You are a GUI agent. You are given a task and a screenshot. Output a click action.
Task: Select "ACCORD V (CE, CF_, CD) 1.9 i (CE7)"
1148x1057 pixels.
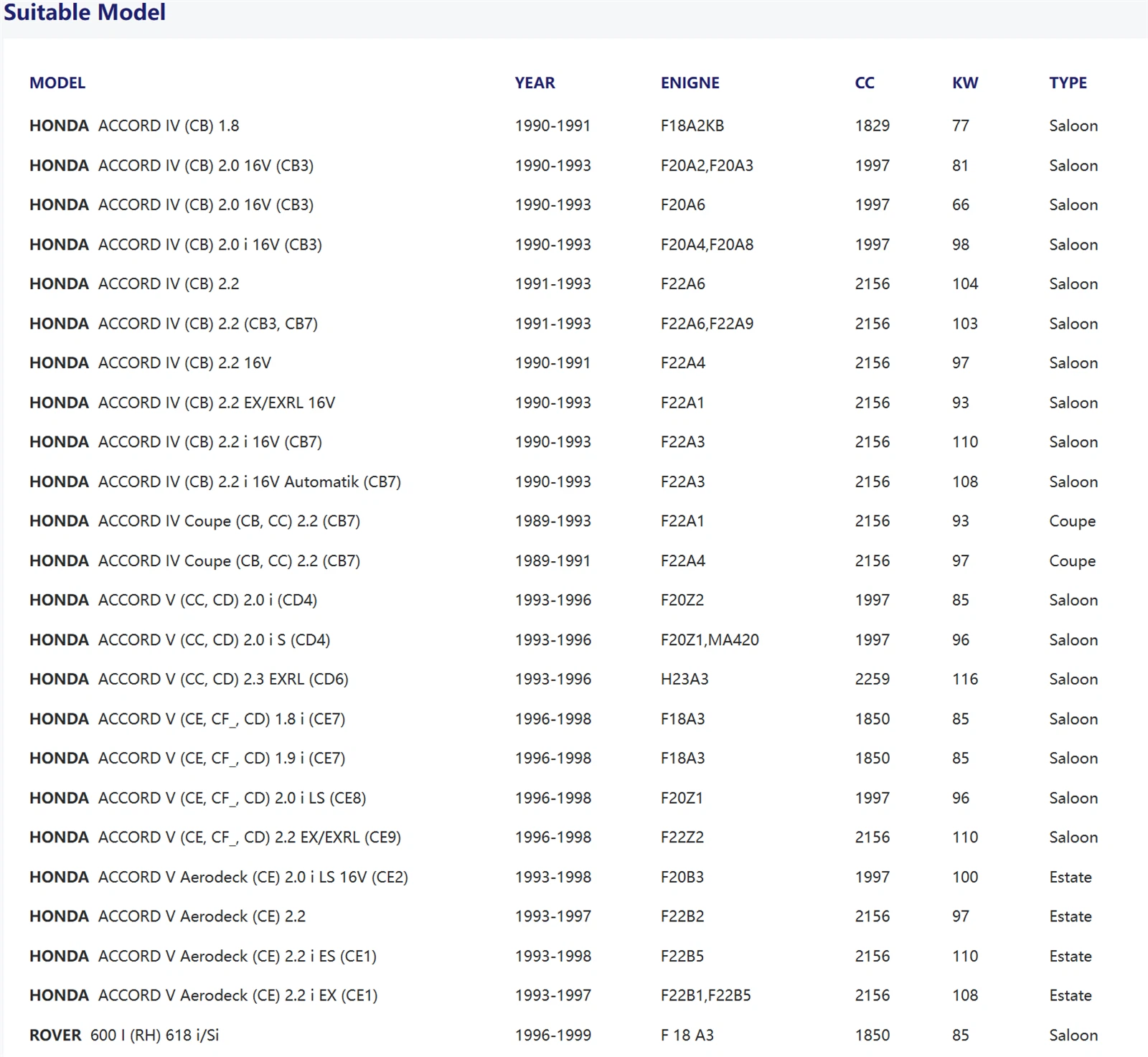point(222,758)
